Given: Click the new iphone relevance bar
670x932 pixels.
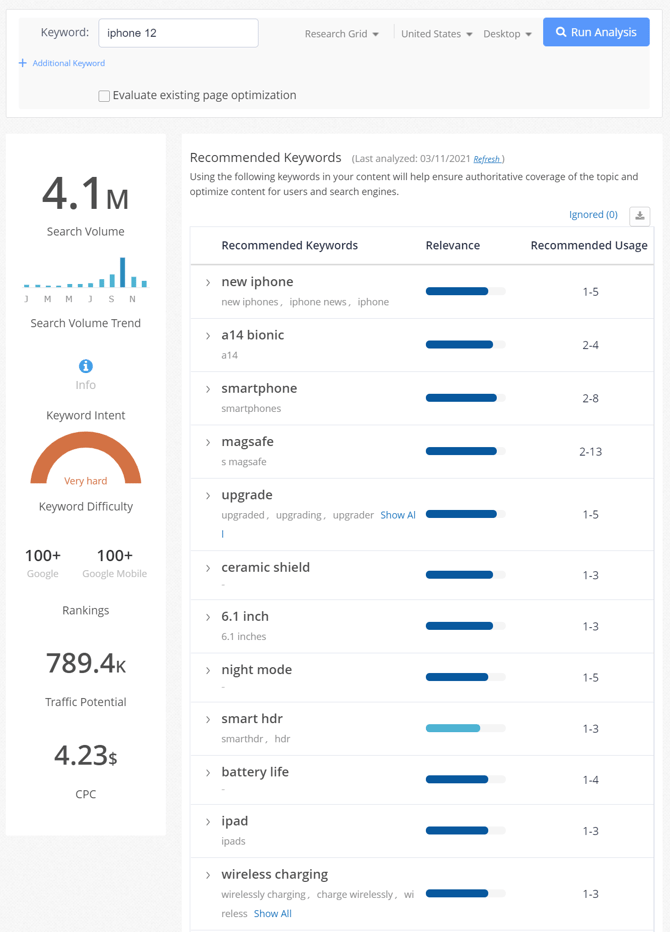Looking at the screenshot, I should 465,291.
